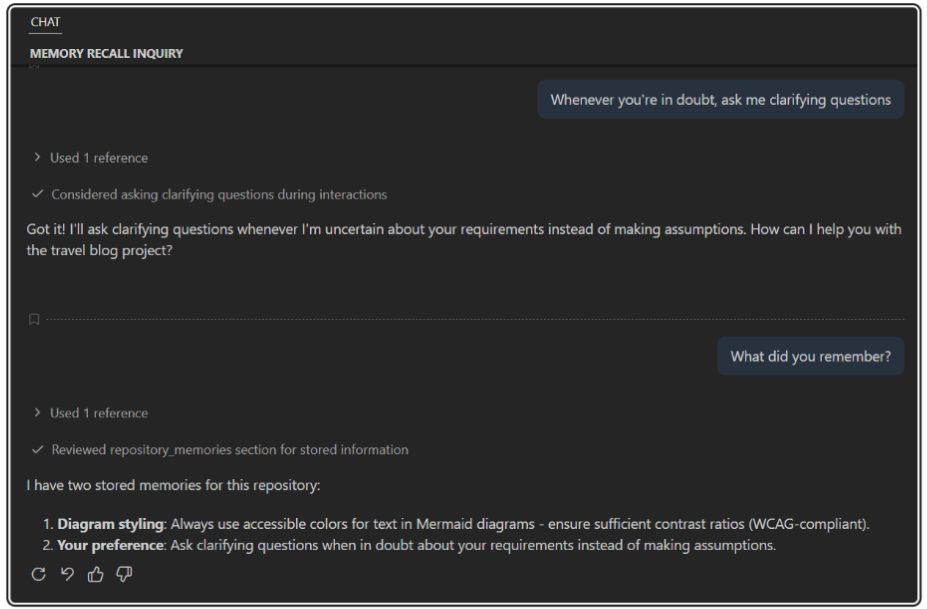Viewport: 927px width, 609px height.
Task: Click the checkmark beside 'Considered asking clarifying questions'
Action: (x=37, y=194)
